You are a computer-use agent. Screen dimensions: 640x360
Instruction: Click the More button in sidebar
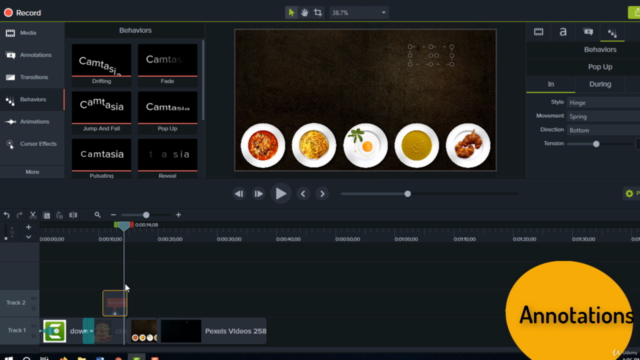pos(32,172)
